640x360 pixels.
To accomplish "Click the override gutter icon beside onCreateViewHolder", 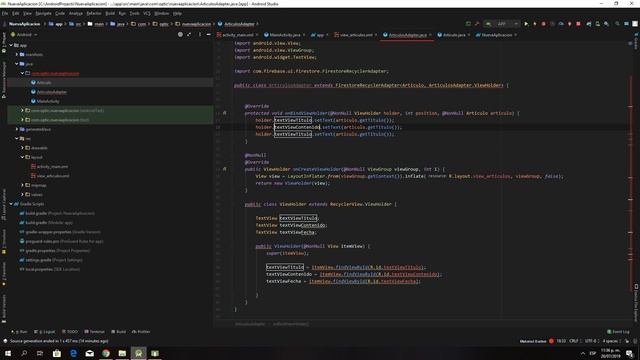I will (x=224, y=169).
